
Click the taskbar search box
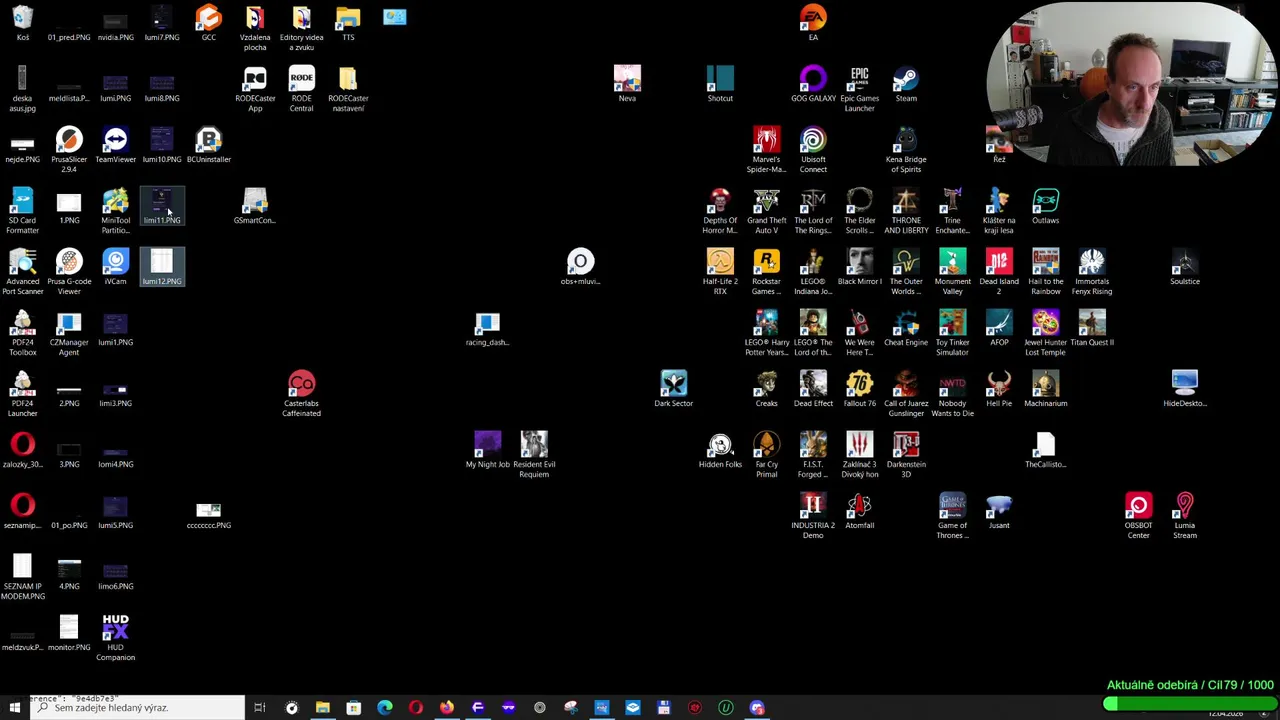(x=137, y=707)
